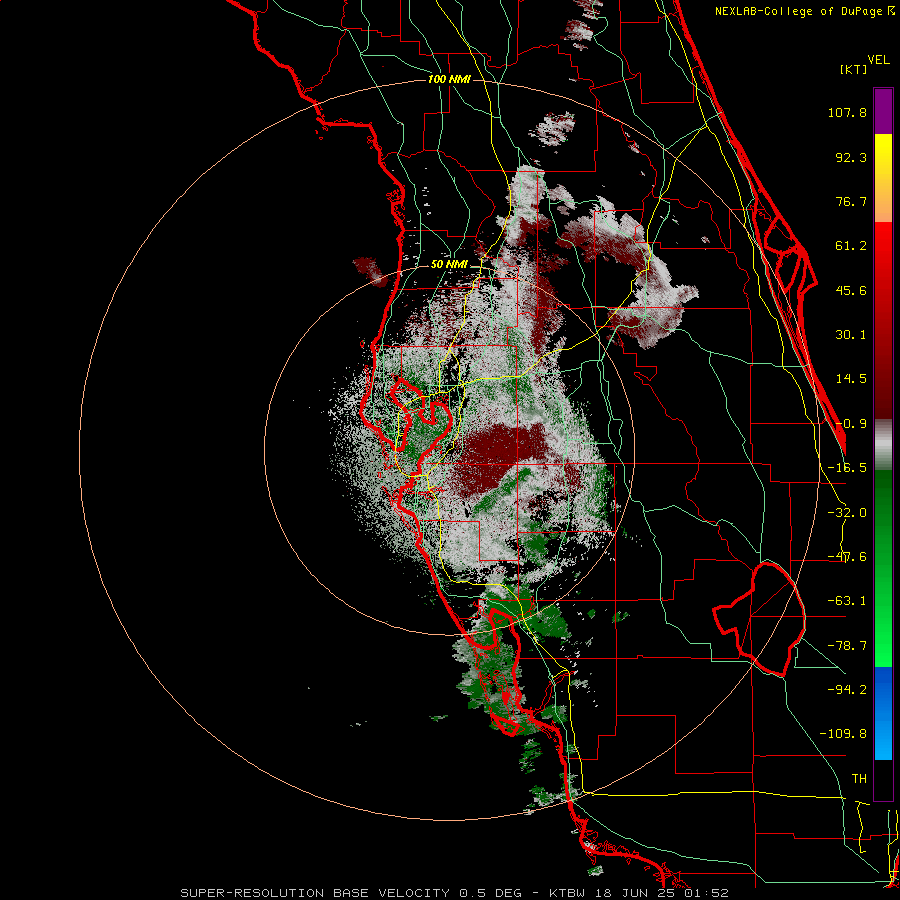Click the Super-Resolution Base Velocity caption text
The image size is (900, 900).
(454, 893)
